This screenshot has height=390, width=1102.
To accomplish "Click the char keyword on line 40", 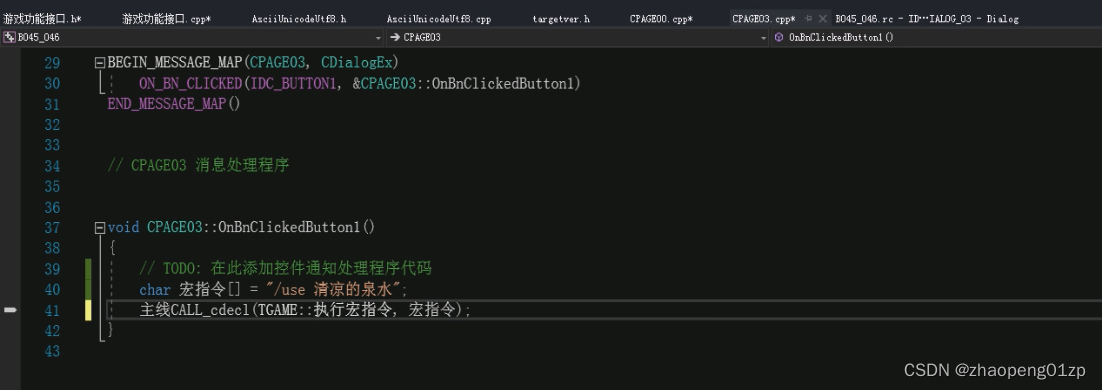I will pyautogui.click(x=155, y=290).
